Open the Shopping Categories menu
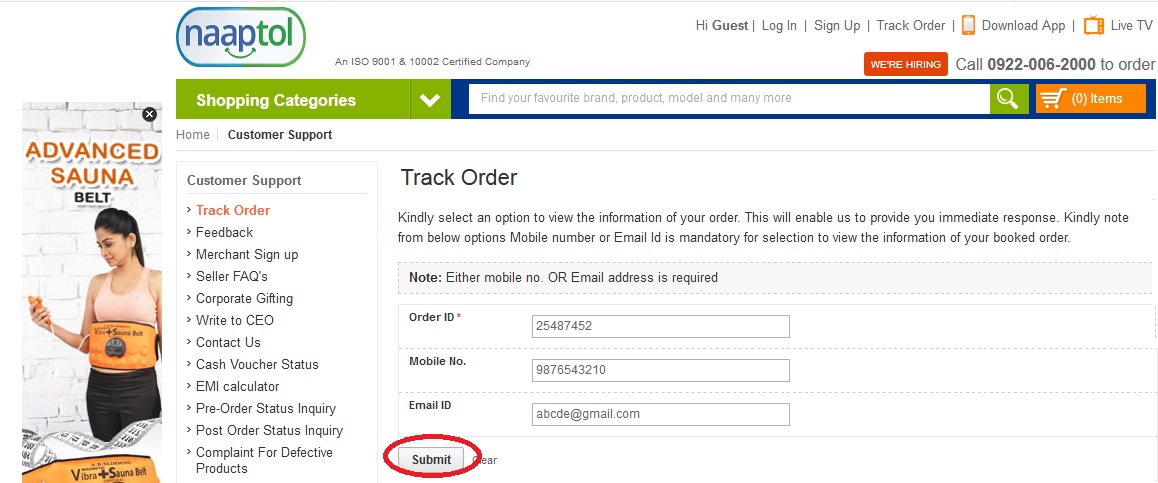The image size is (1158, 483). [276, 100]
